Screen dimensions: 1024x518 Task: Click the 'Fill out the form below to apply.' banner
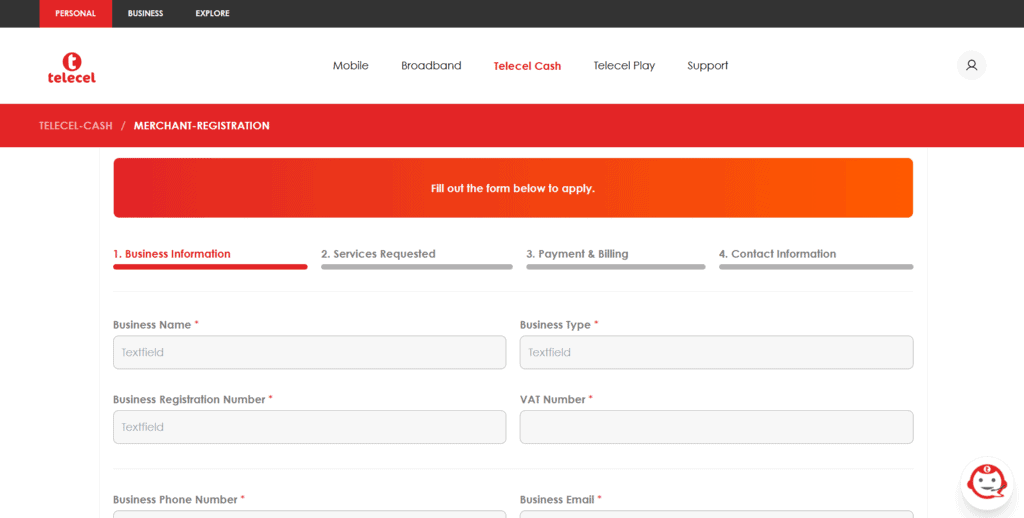click(513, 187)
